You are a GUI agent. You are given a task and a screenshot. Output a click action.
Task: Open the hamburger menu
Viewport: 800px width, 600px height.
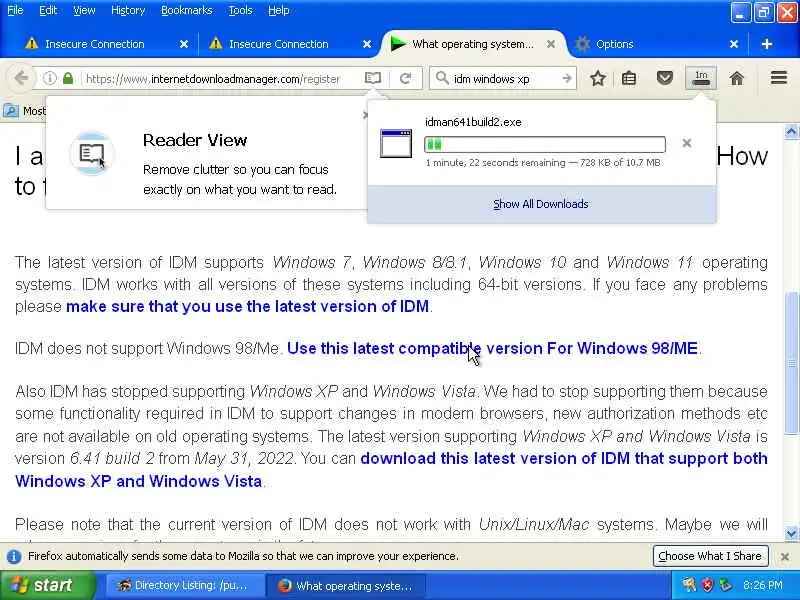pyautogui.click(x=779, y=78)
